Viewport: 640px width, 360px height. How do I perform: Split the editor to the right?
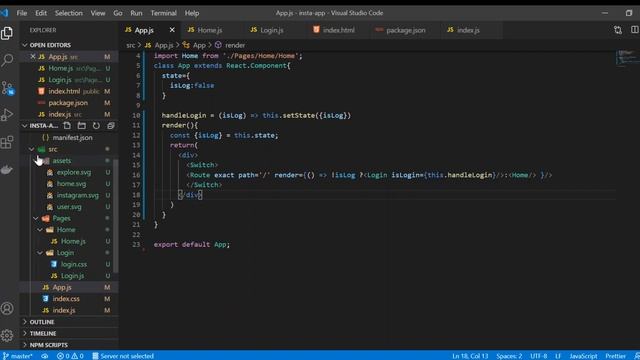coord(634,30)
